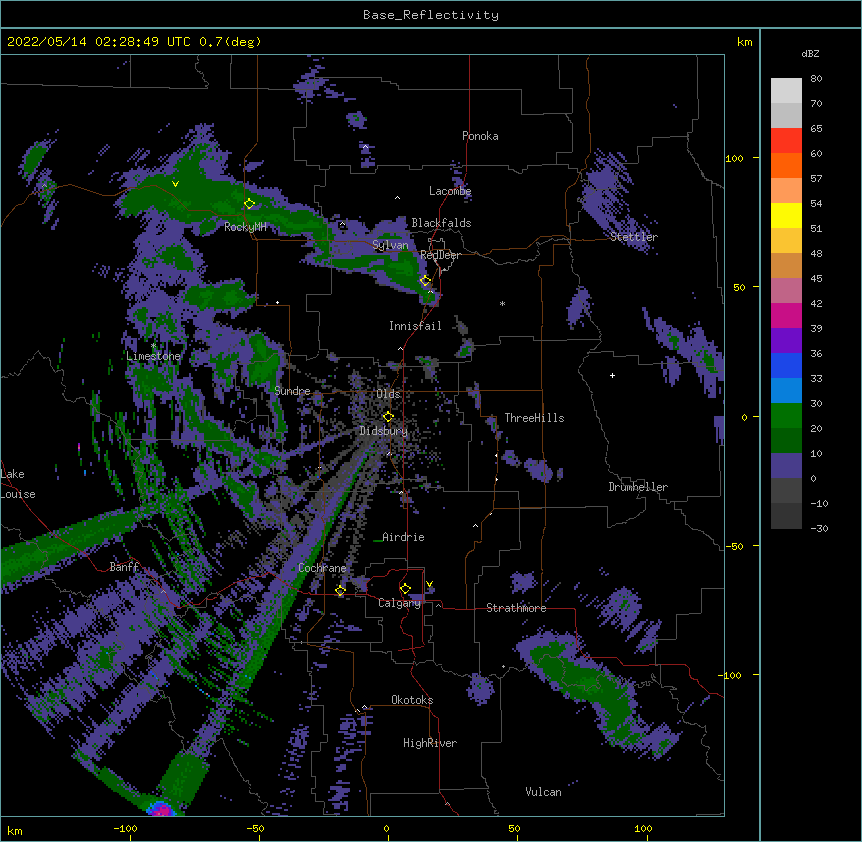
Task: Select the -50 tick label on right axis
Action: [734, 546]
